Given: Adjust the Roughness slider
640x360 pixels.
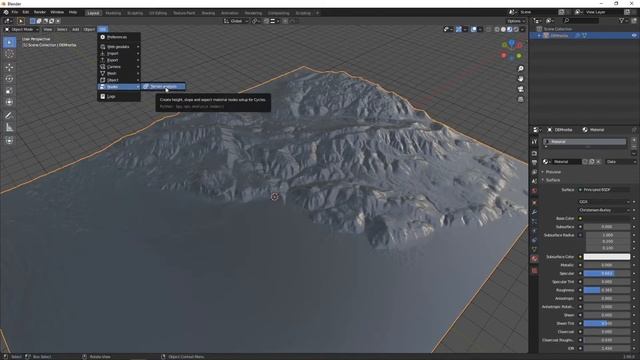Looking at the screenshot, I should coord(607,290).
